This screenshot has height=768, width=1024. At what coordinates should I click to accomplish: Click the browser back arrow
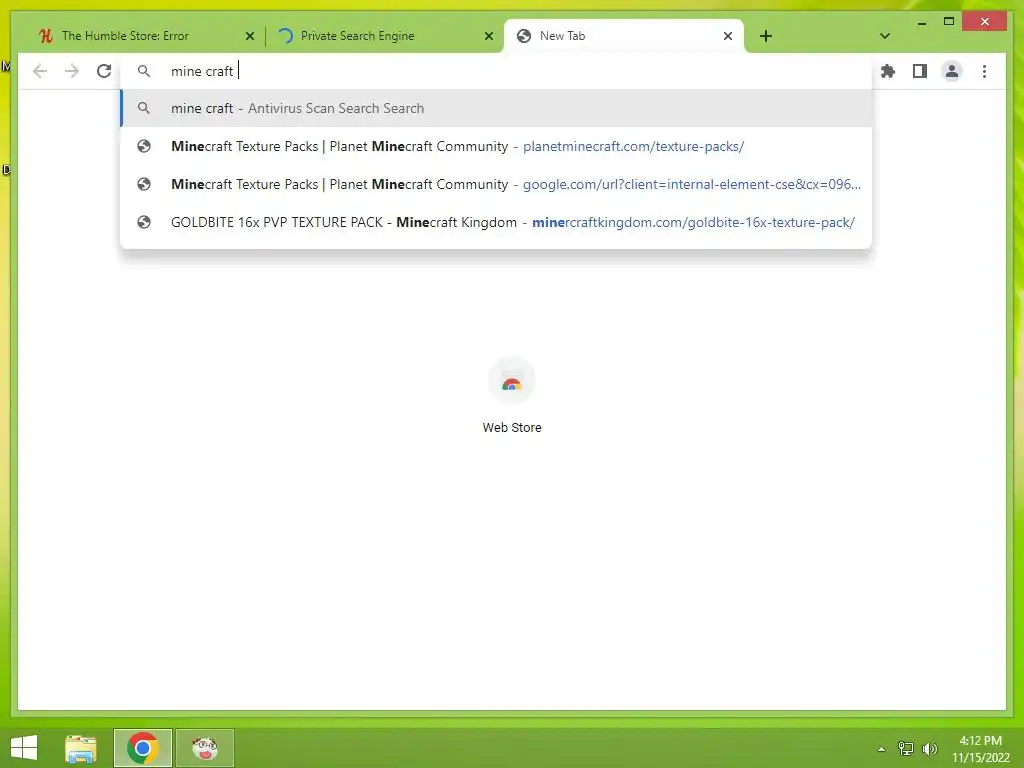[x=40, y=71]
